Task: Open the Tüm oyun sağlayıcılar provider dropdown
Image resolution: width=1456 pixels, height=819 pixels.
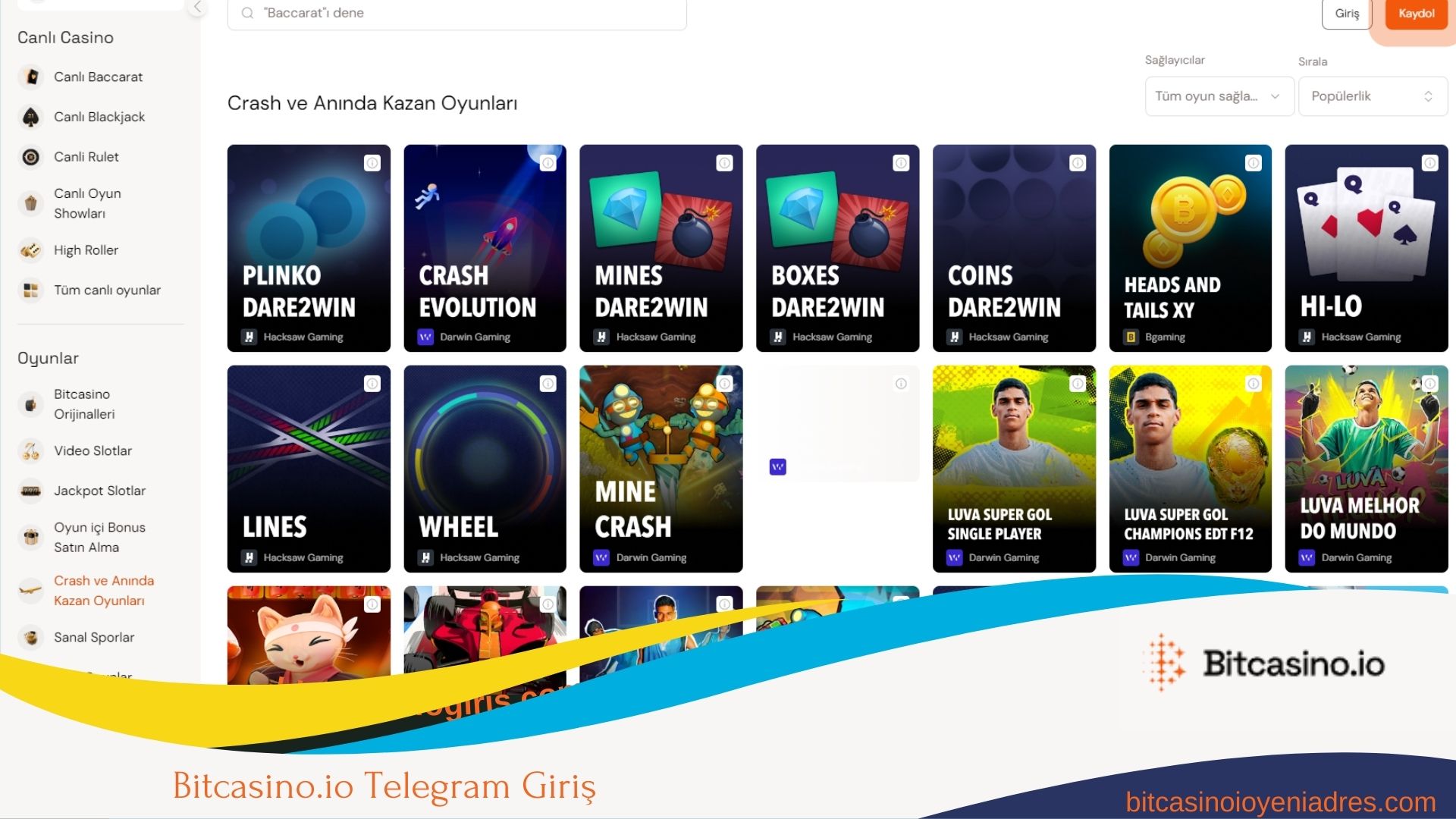Action: pyautogui.click(x=1219, y=96)
